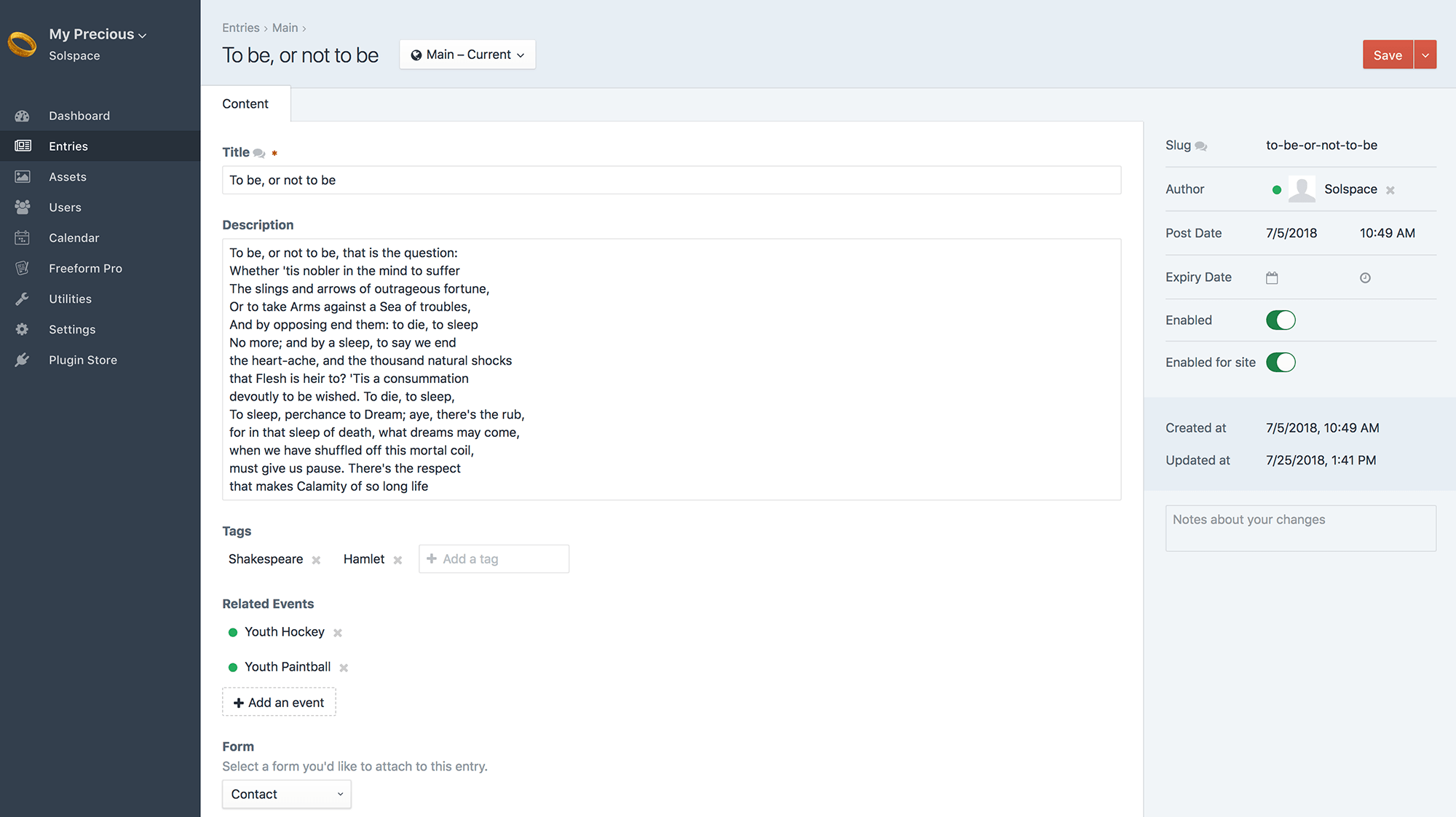The height and width of the screenshot is (817, 1456).
Task: Click the gold ring site logo
Action: [22, 44]
